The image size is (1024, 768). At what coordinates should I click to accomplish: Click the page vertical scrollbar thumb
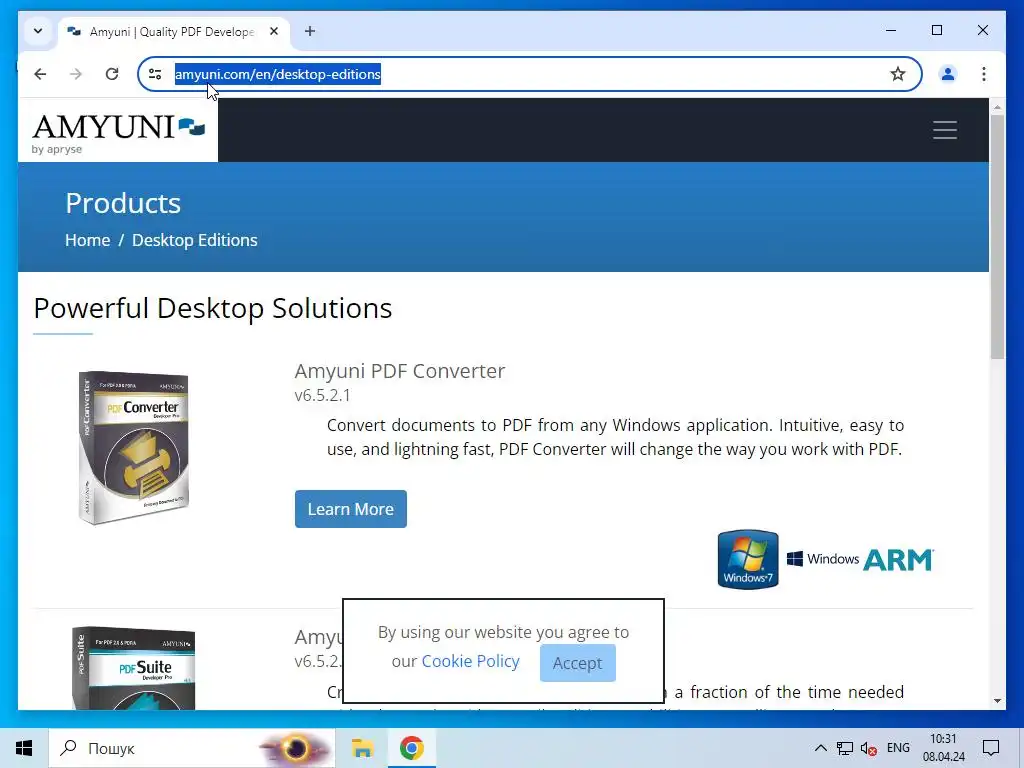[x=997, y=236]
